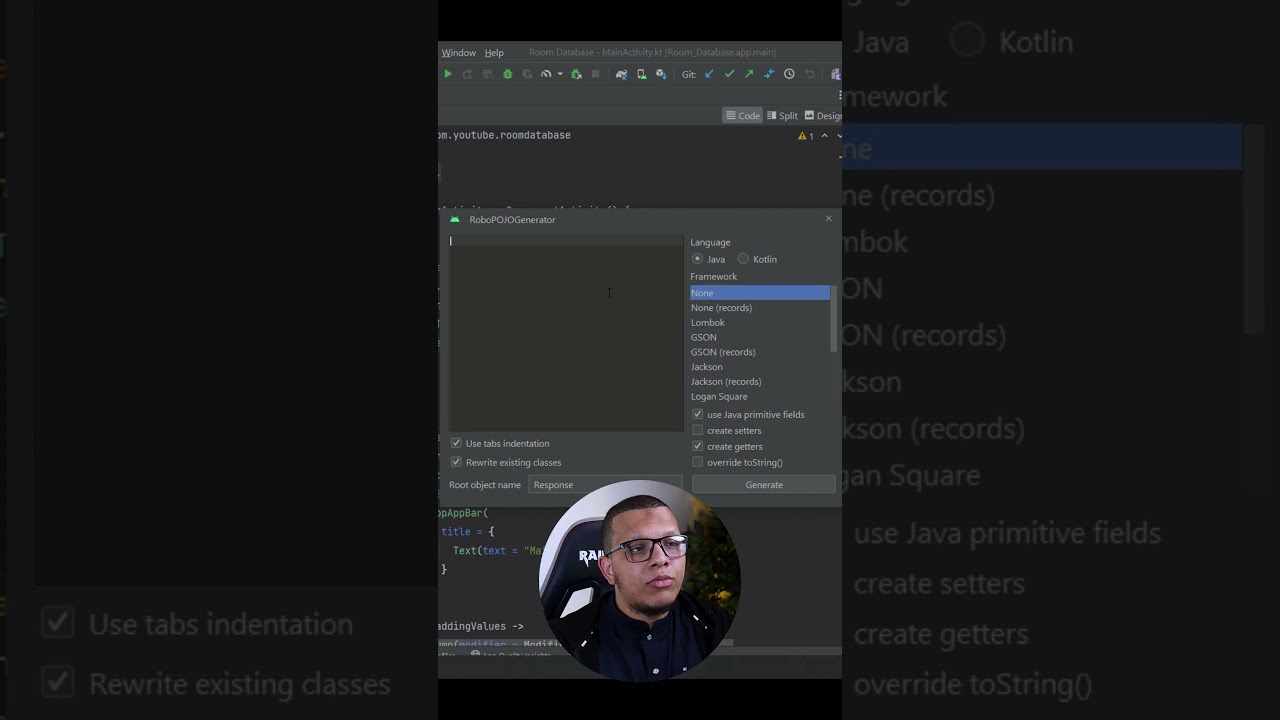Viewport: 1280px width, 720px height.
Task: Click the Apply Code Changes icon
Action: [488, 74]
